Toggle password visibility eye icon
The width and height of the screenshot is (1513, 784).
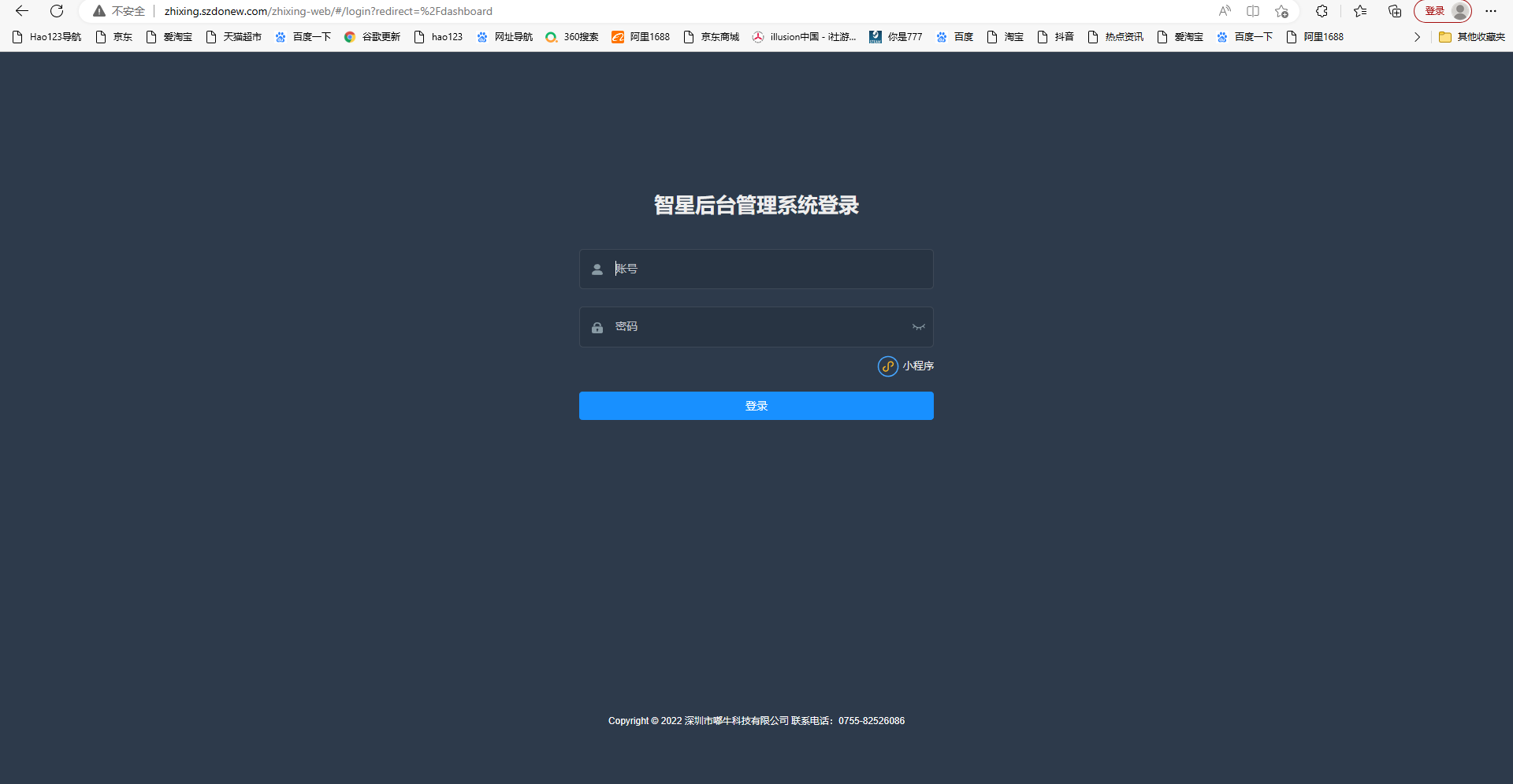(918, 327)
